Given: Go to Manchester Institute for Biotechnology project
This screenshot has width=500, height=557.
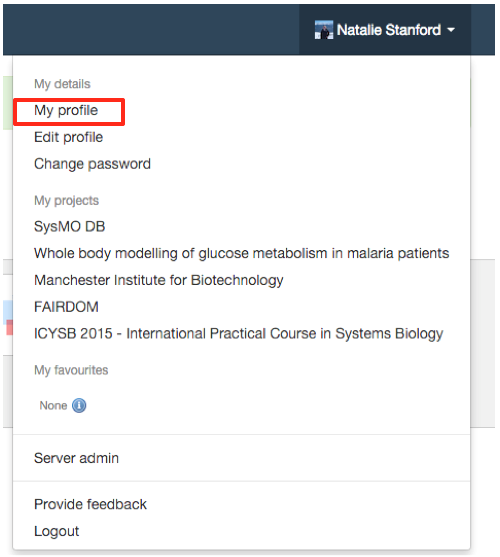Looking at the screenshot, I should click(159, 280).
